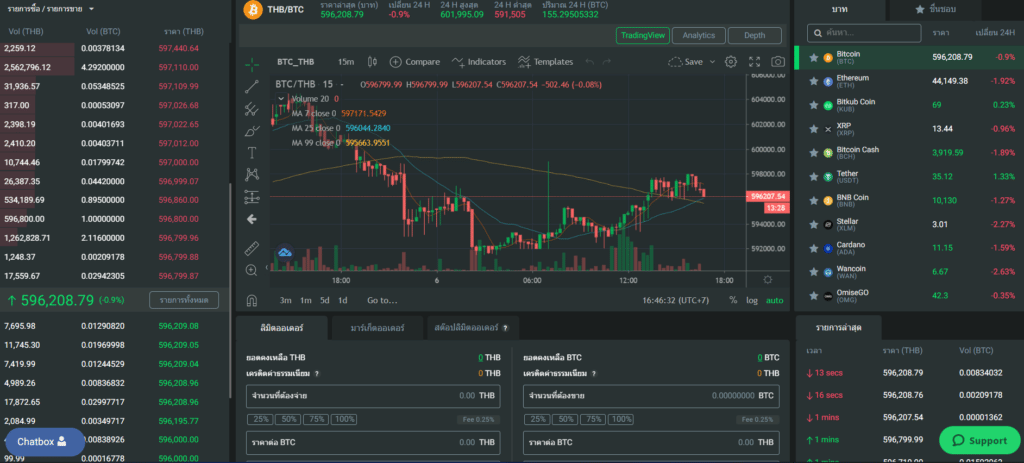Favorite Stellar with its star icon
This screenshot has width=1024, height=463.
[813, 225]
